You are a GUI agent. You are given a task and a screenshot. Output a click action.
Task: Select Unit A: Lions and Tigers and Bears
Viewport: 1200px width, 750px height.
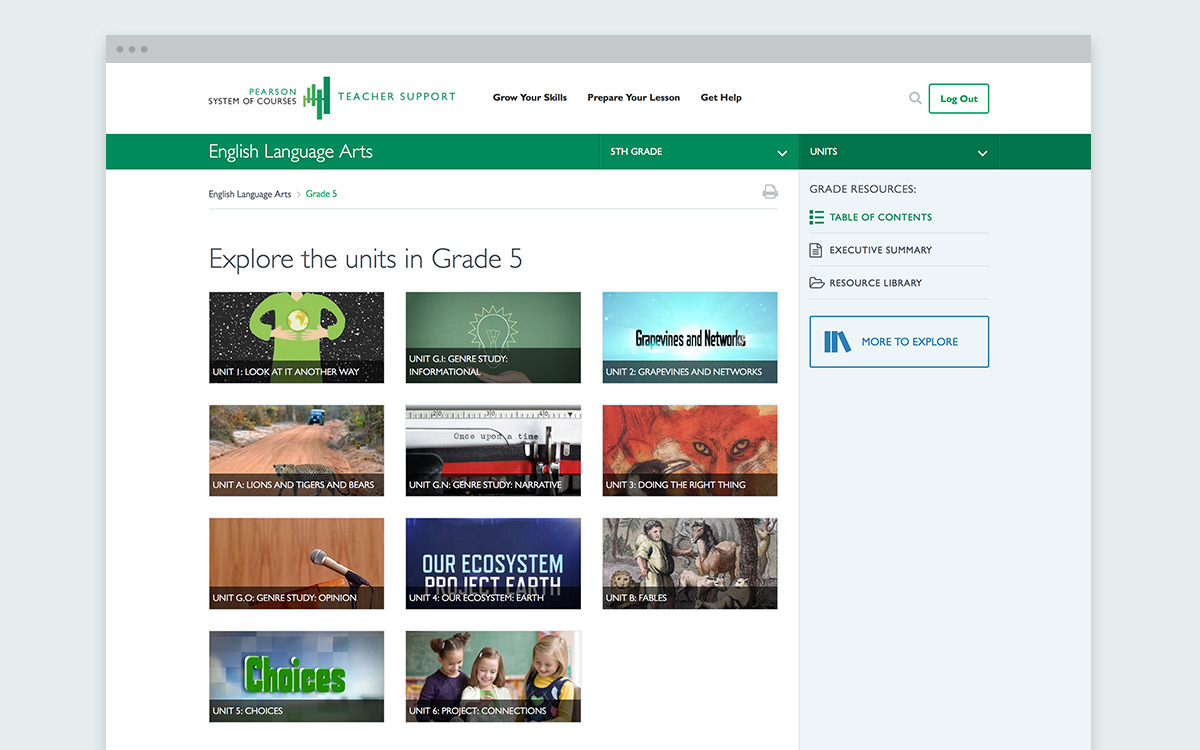(296, 450)
